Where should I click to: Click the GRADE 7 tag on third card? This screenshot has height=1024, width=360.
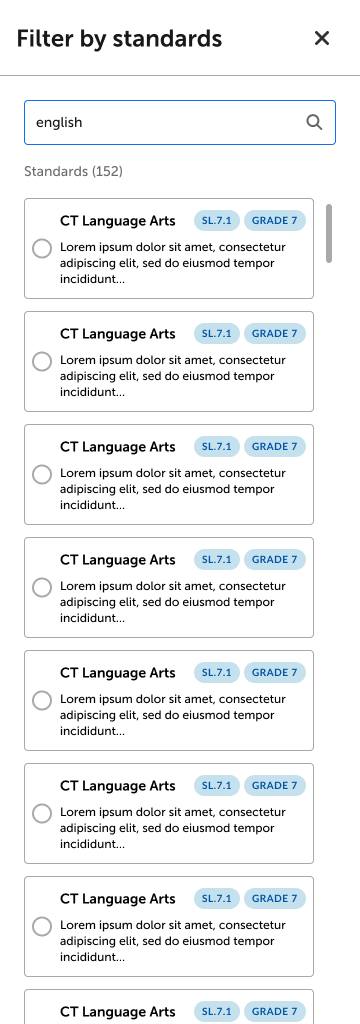pyautogui.click(x=274, y=447)
